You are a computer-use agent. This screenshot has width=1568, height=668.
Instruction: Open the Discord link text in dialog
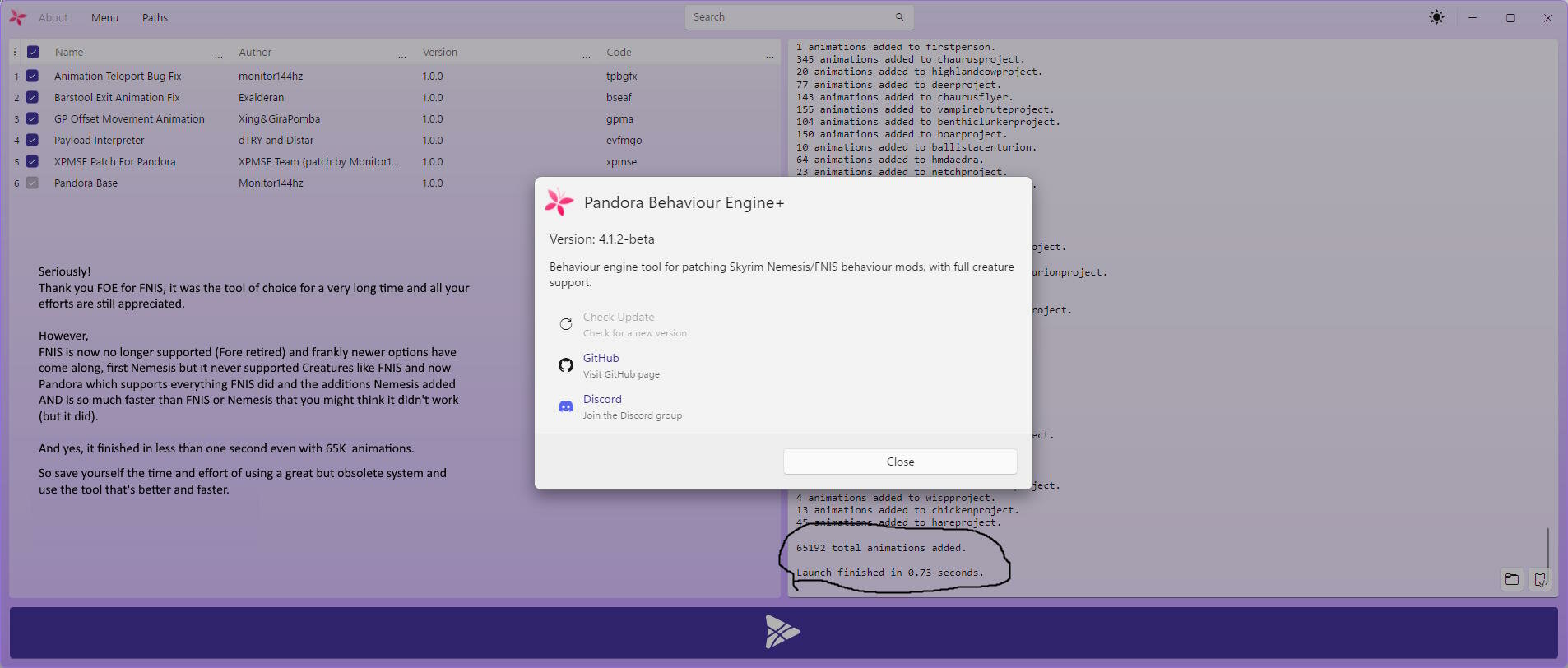[x=602, y=399]
